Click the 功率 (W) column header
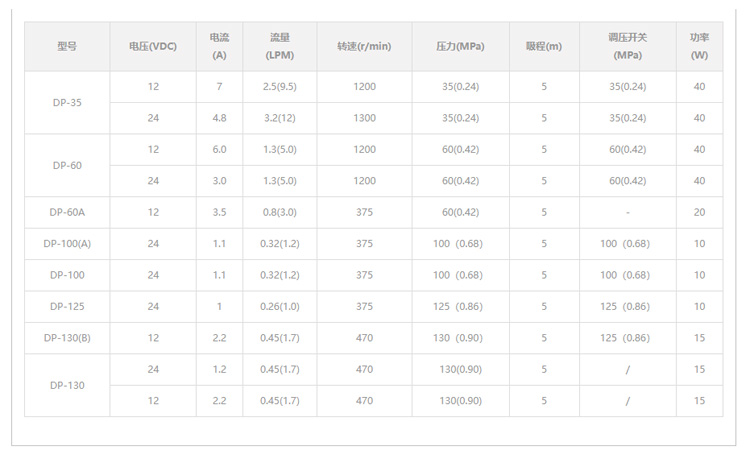Viewport: 750px width, 462px height. [699, 46]
